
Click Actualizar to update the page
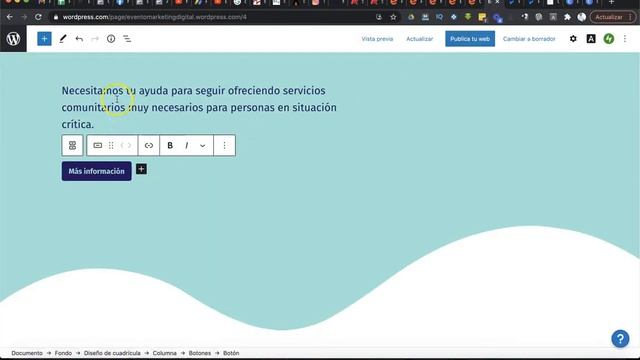419,39
